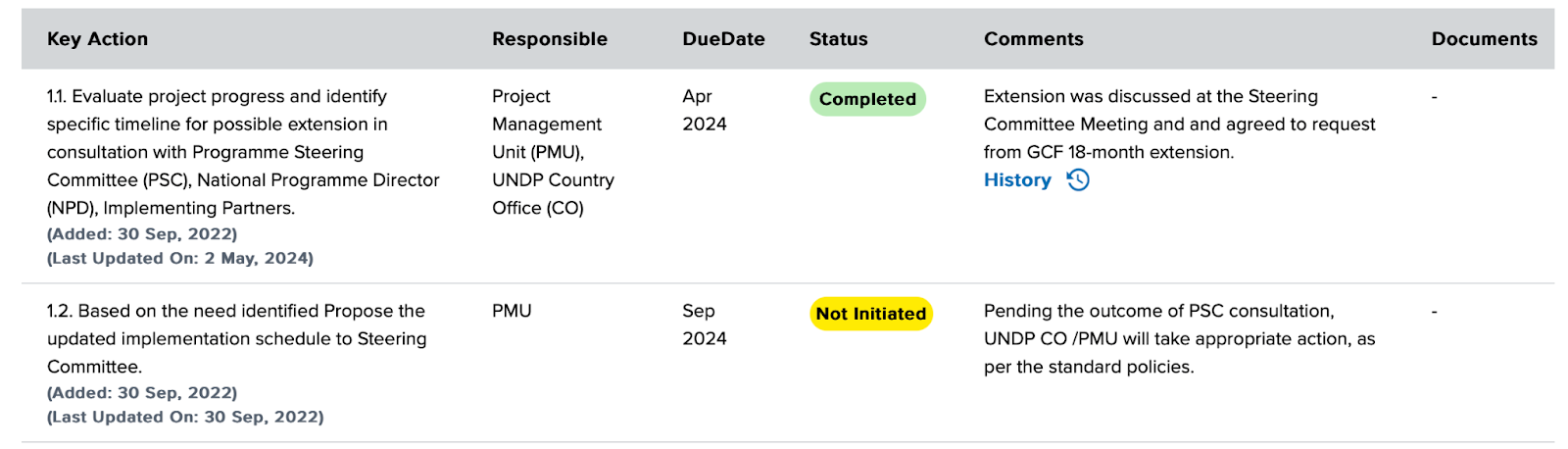1568x449 pixels.
Task: Click the Last Updated 2 May 2024 note
Action: point(180,258)
